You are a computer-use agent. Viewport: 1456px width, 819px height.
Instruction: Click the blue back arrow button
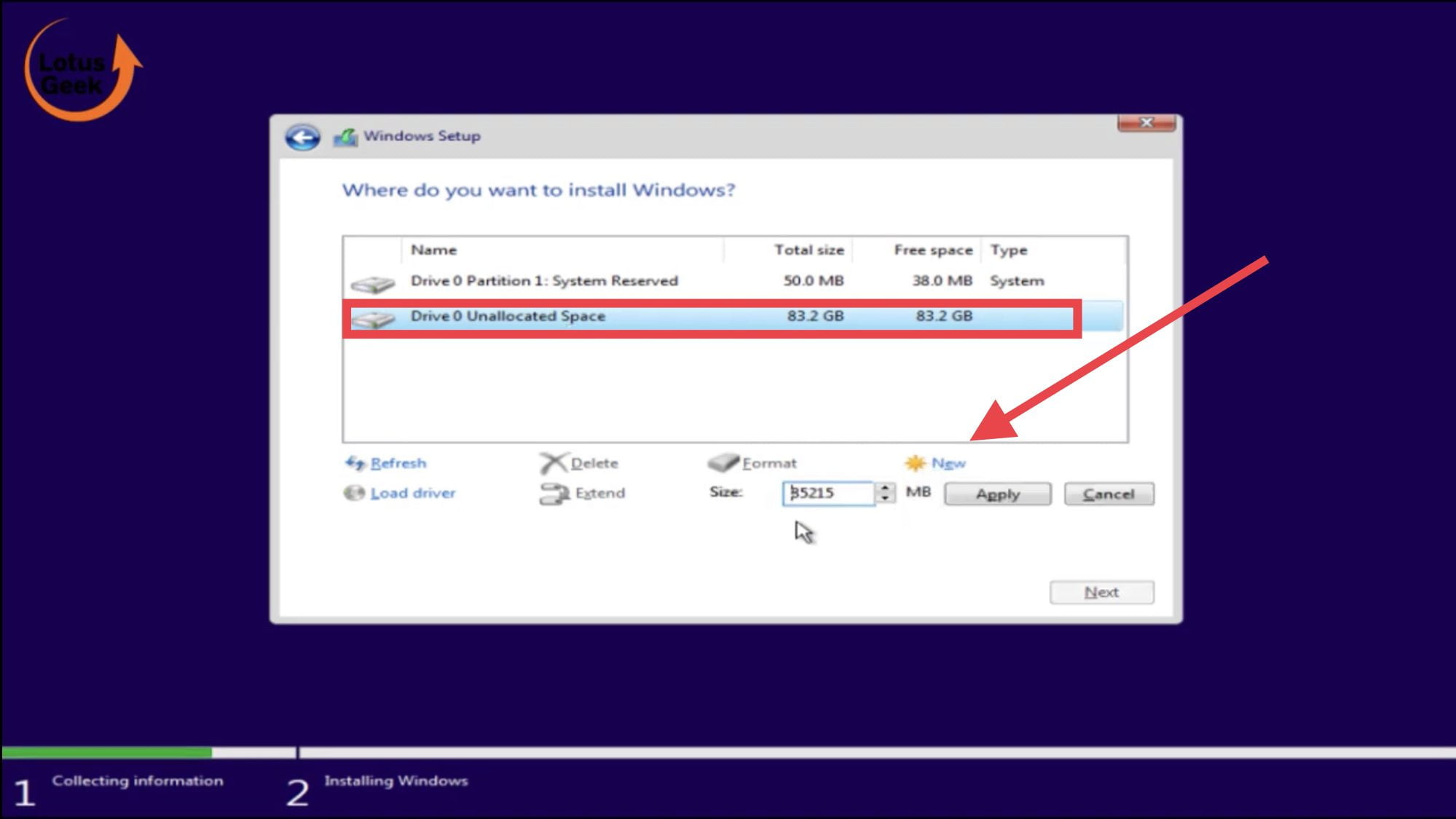(302, 137)
